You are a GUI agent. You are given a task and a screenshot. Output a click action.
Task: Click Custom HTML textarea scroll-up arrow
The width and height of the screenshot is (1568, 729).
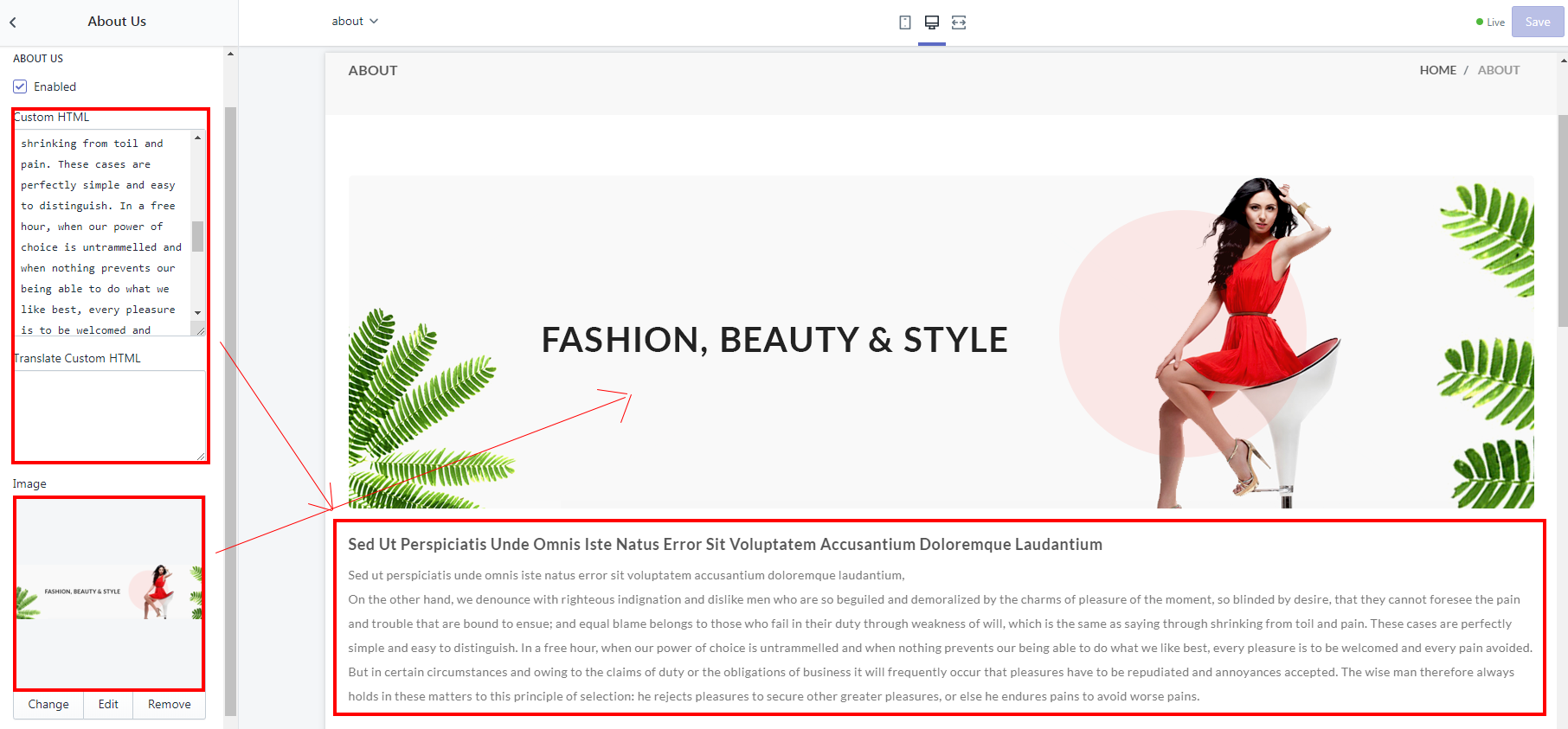click(198, 138)
